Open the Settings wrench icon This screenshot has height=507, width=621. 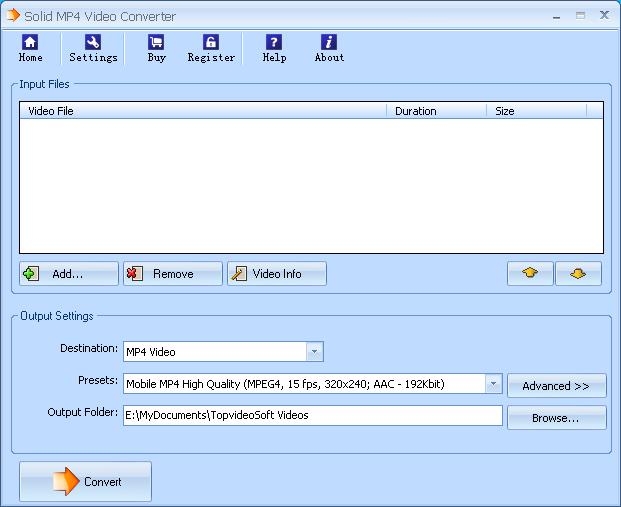coord(93,42)
